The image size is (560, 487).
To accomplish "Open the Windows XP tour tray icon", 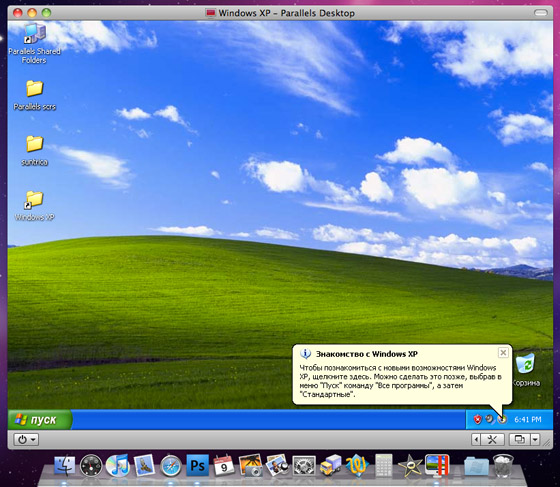I will (502, 419).
